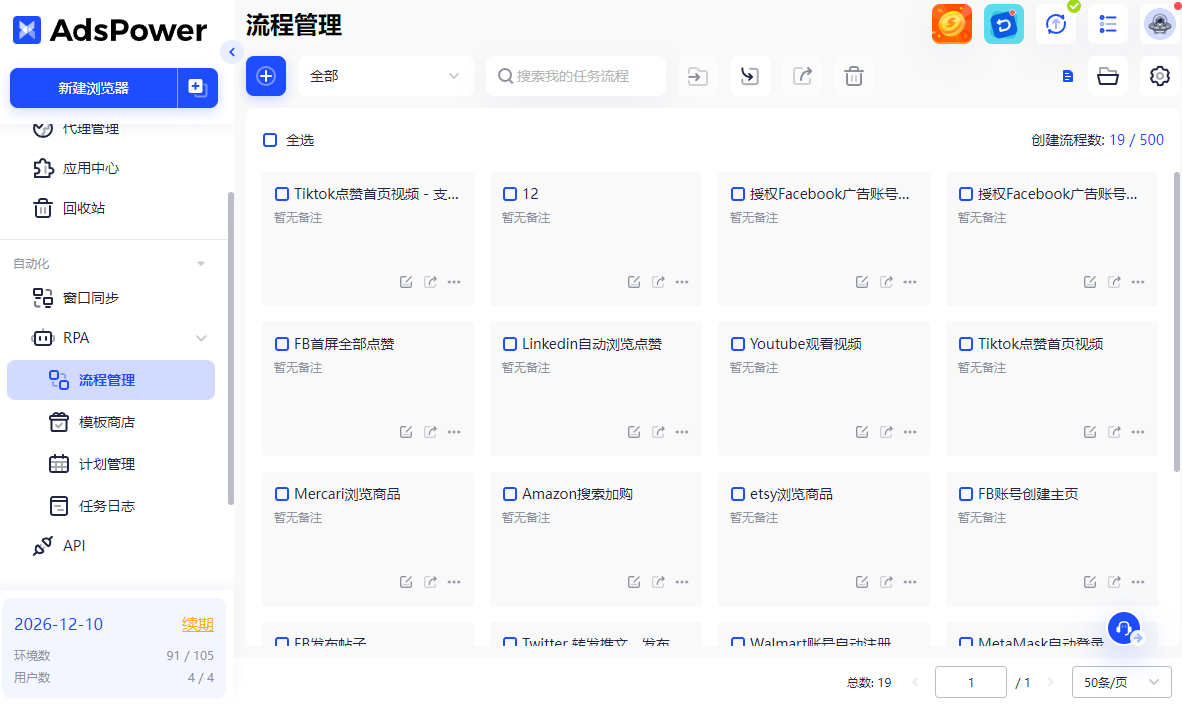Image resolution: width=1182 pixels, height=705 pixels.
Task: Click the blue refresh app icon
Action: click(1003, 24)
